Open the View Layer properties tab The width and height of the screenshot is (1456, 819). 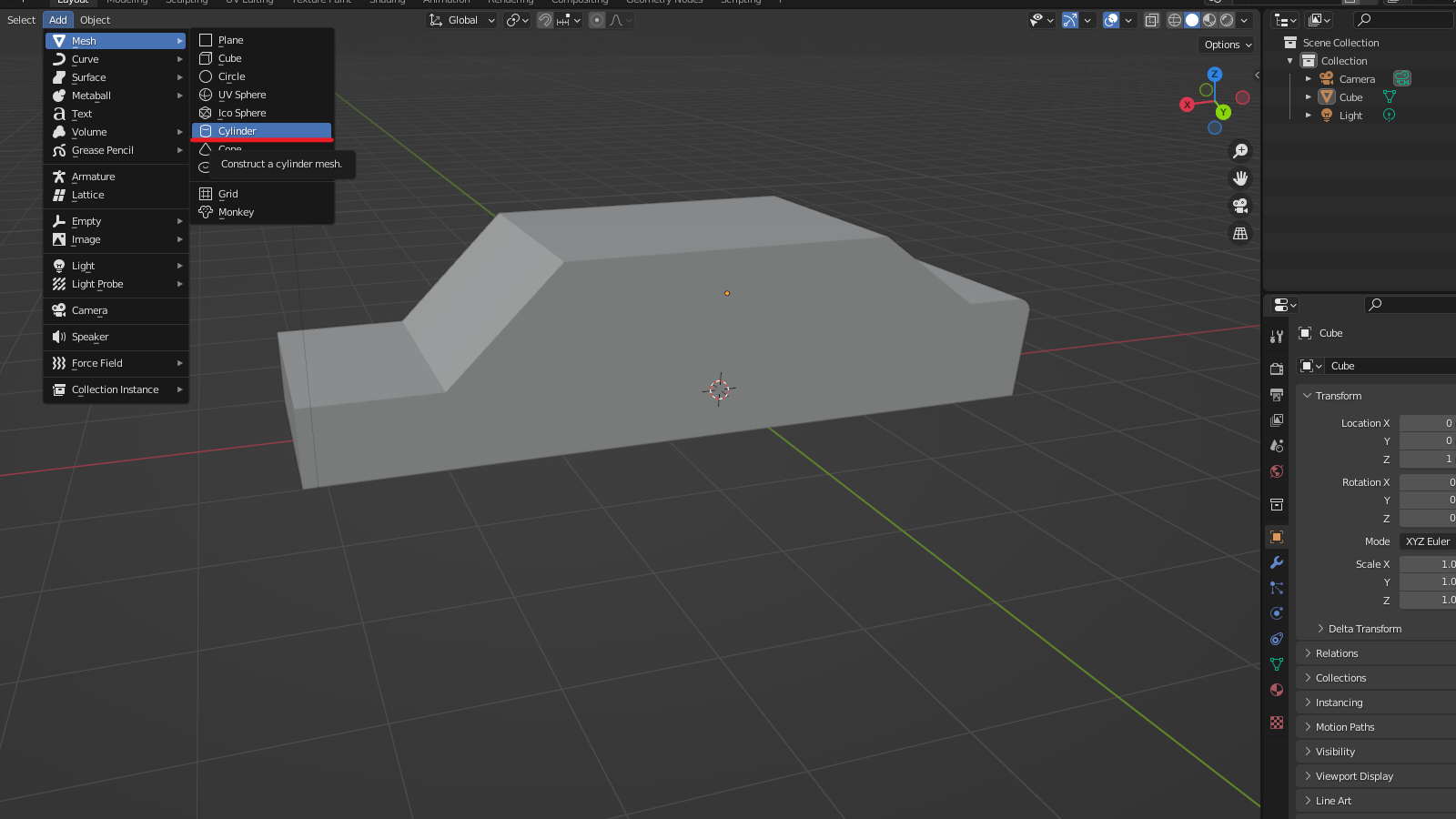[x=1277, y=420]
